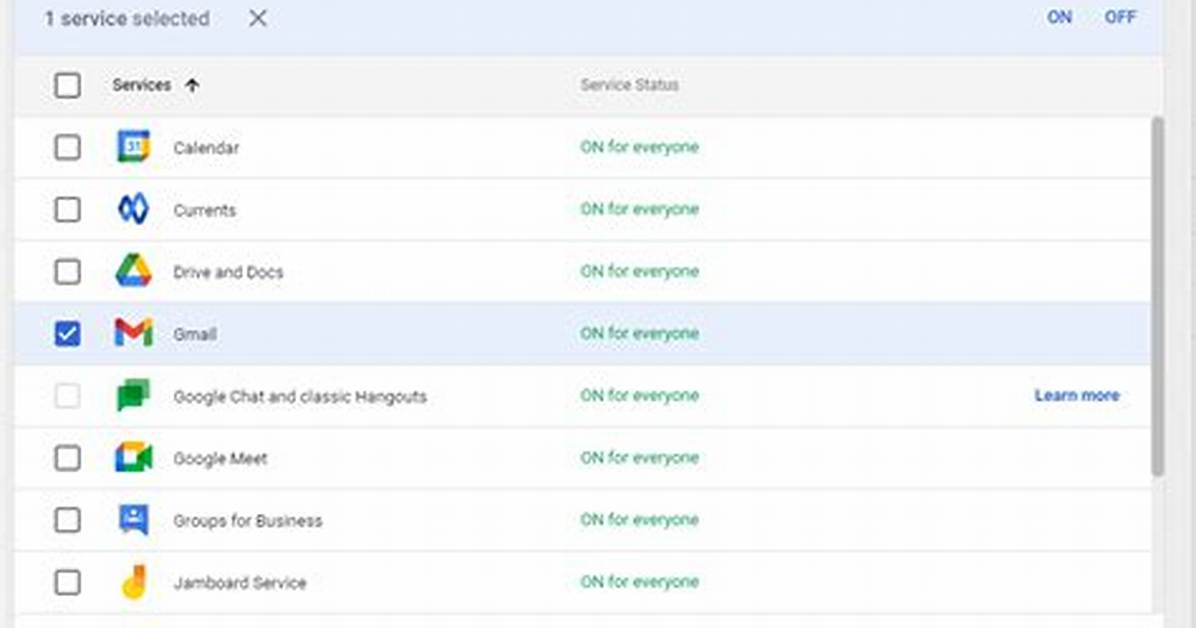
Task: Tick the select-all services checkbox
Action: (x=67, y=85)
